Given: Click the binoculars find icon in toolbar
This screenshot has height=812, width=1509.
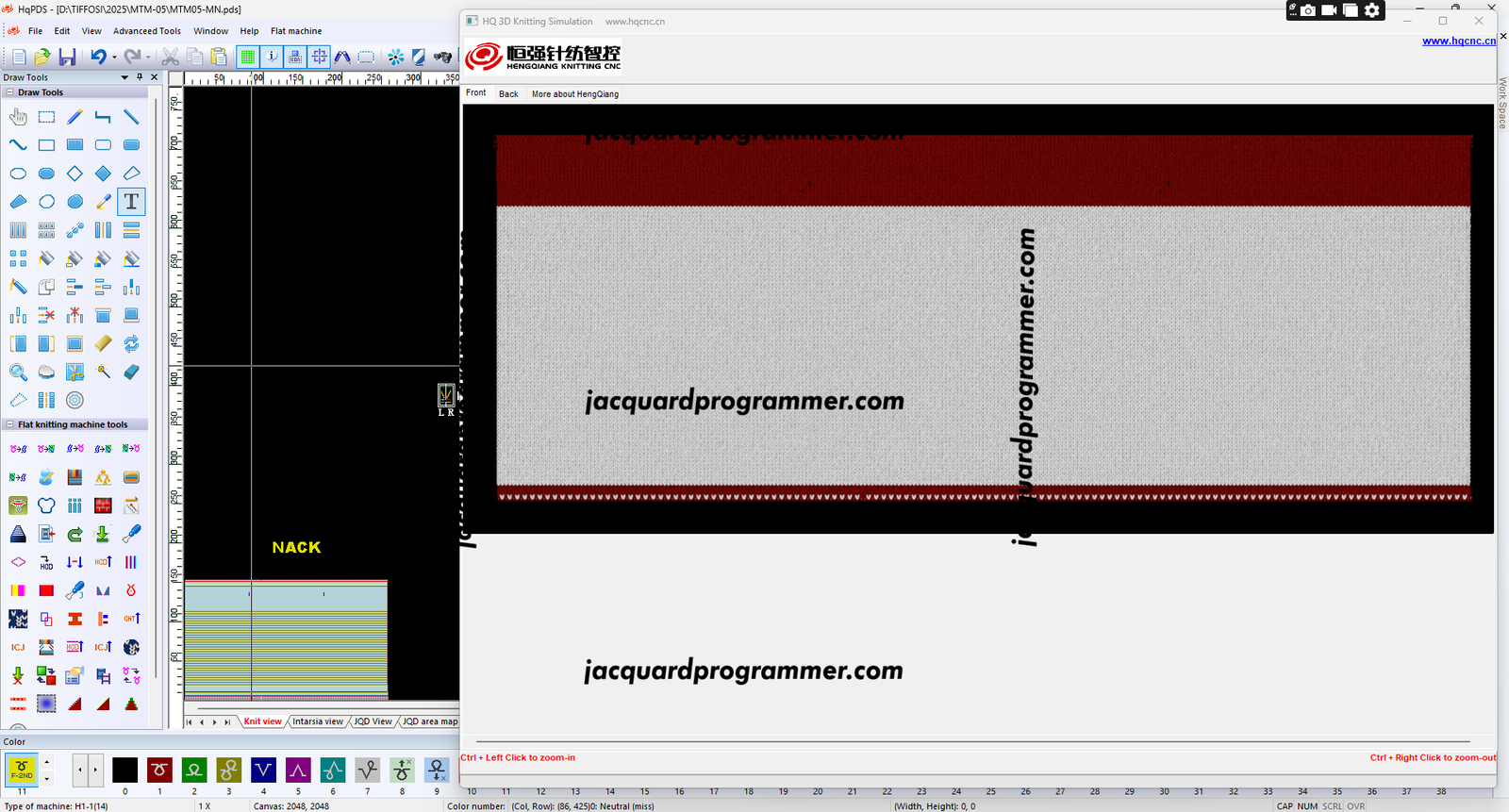Looking at the screenshot, I should click(x=442, y=58).
